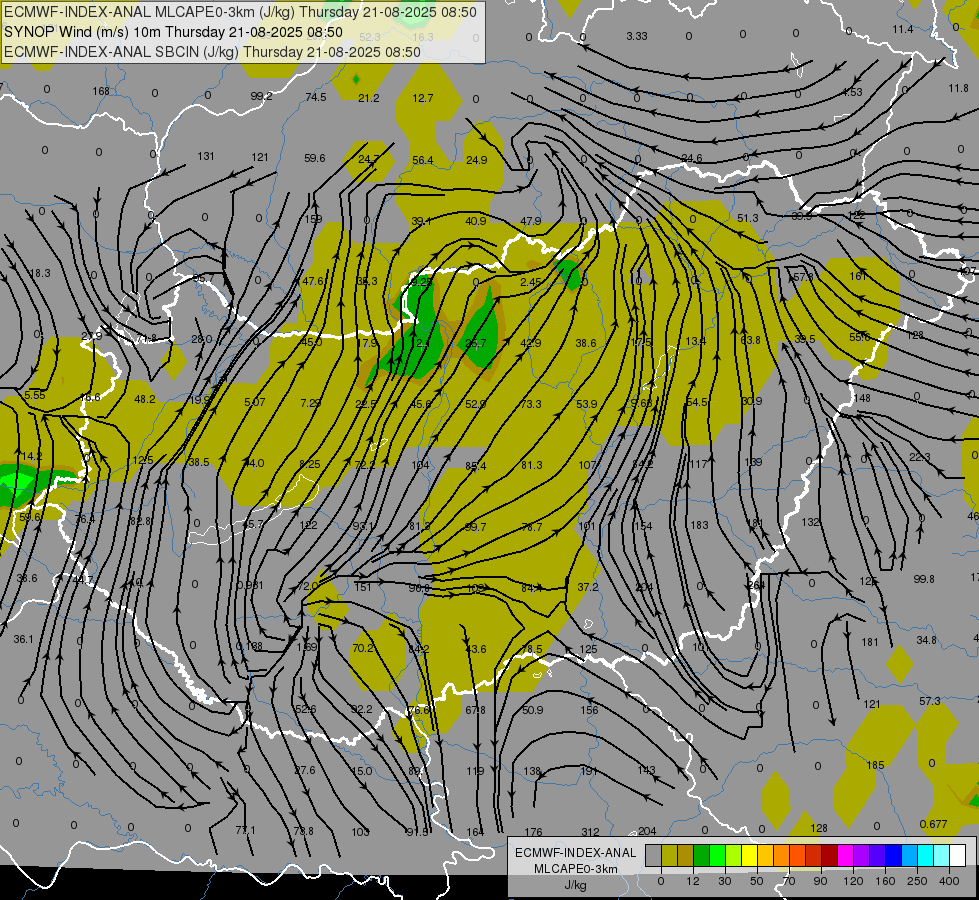Image resolution: width=979 pixels, height=900 pixels.
Task: Click the map value 53.9
Action: point(586,404)
